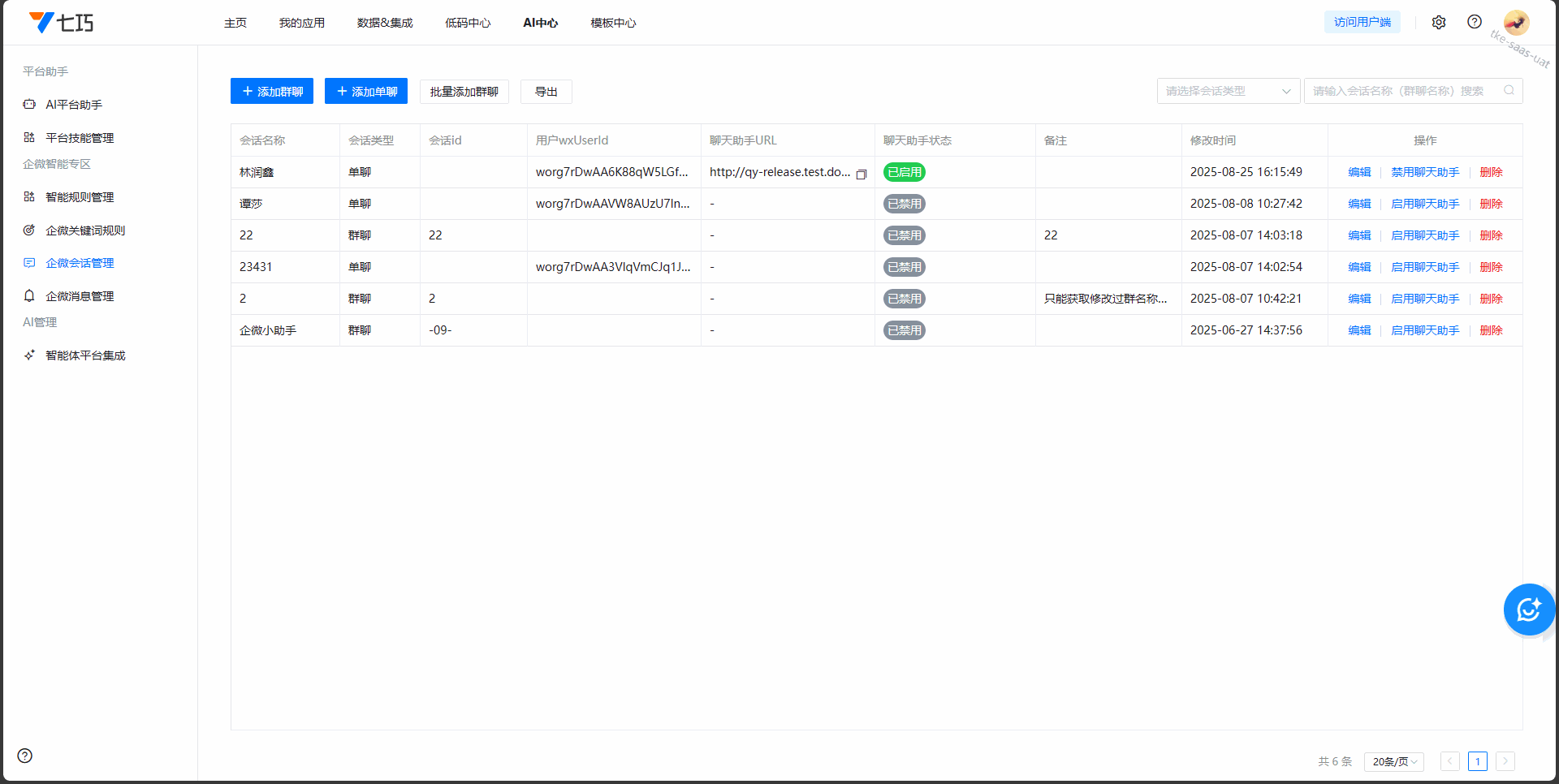Click the settings gear icon in header

click(x=1438, y=23)
